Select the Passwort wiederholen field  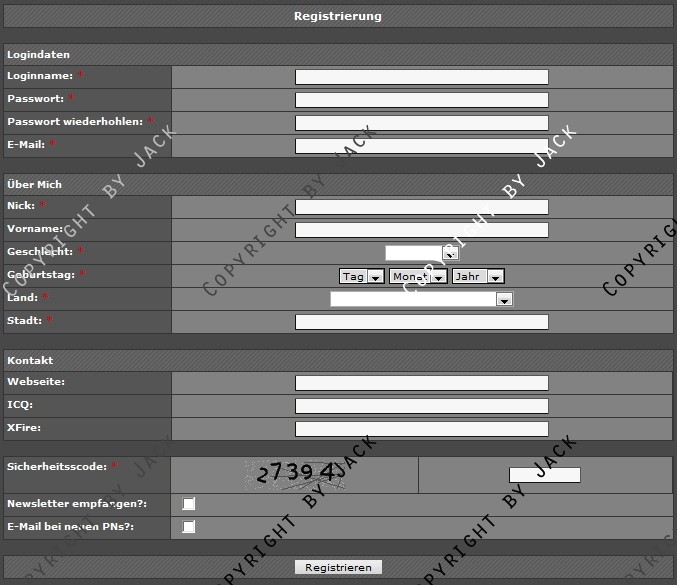click(x=421, y=123)
